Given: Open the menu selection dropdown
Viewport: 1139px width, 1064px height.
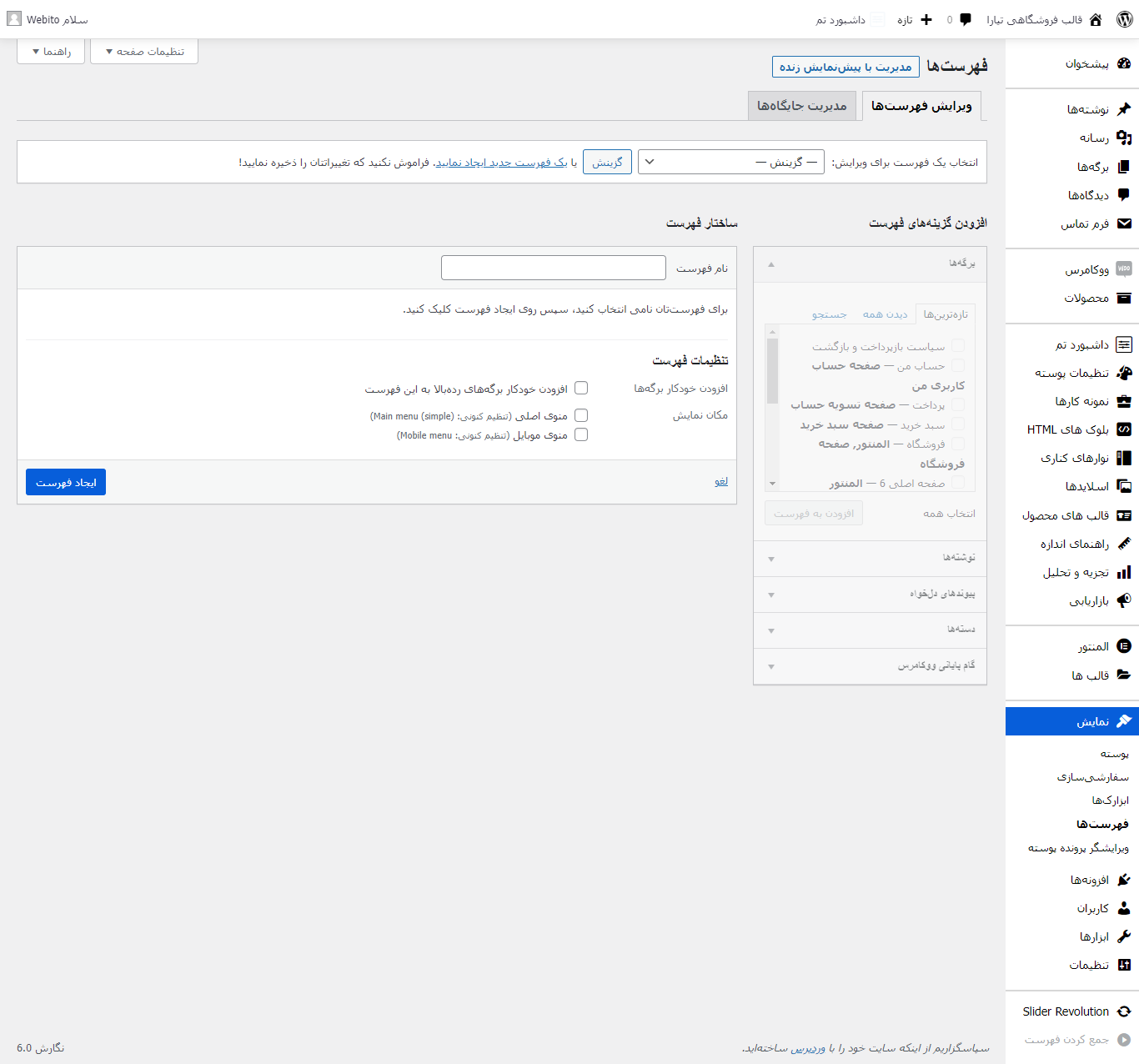Looking at the screenshot, I should pyautogui.click(x=730, y=162).
